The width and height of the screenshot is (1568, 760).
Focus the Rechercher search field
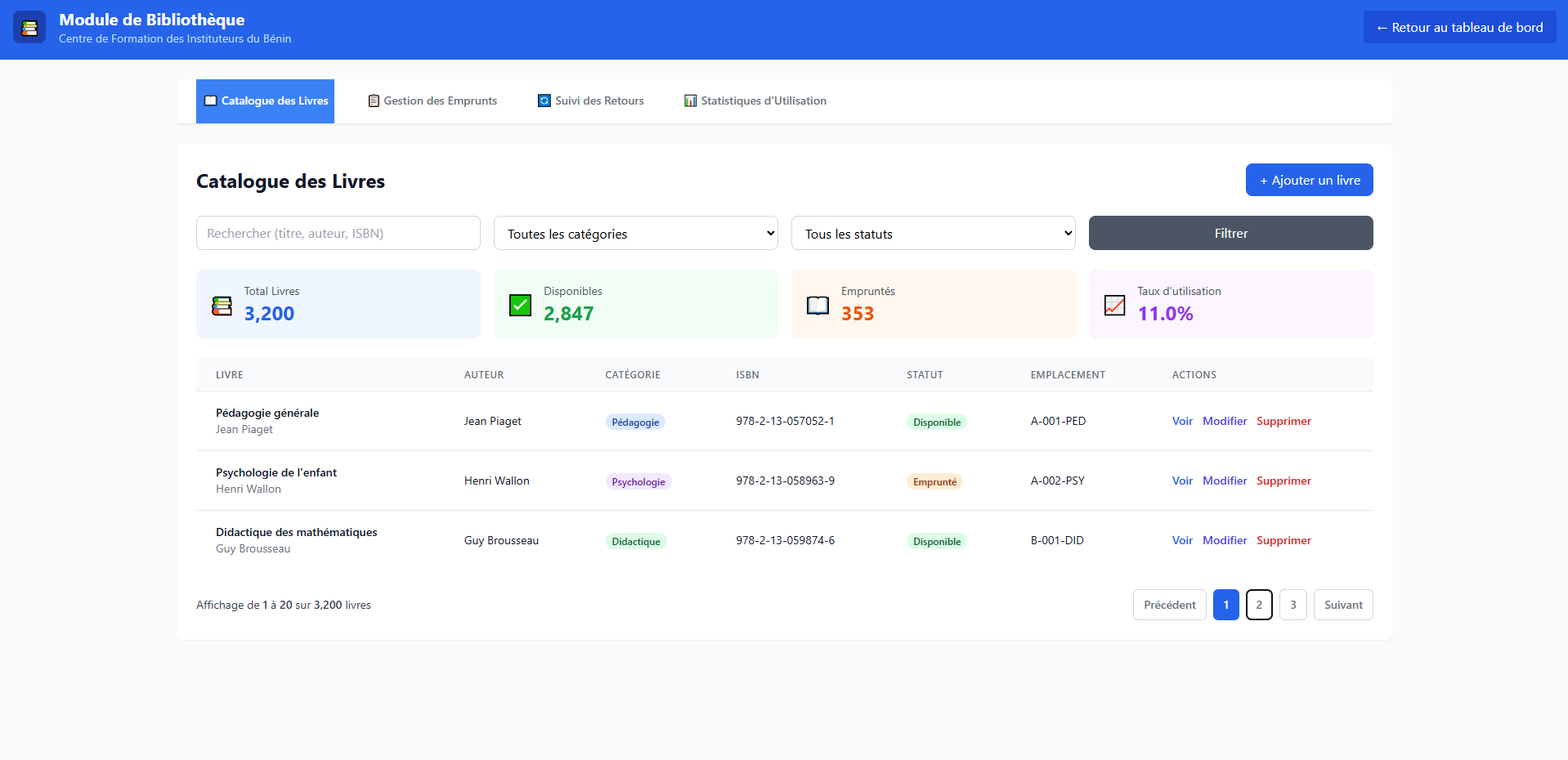pyautogui.click(x=338, y=234)
